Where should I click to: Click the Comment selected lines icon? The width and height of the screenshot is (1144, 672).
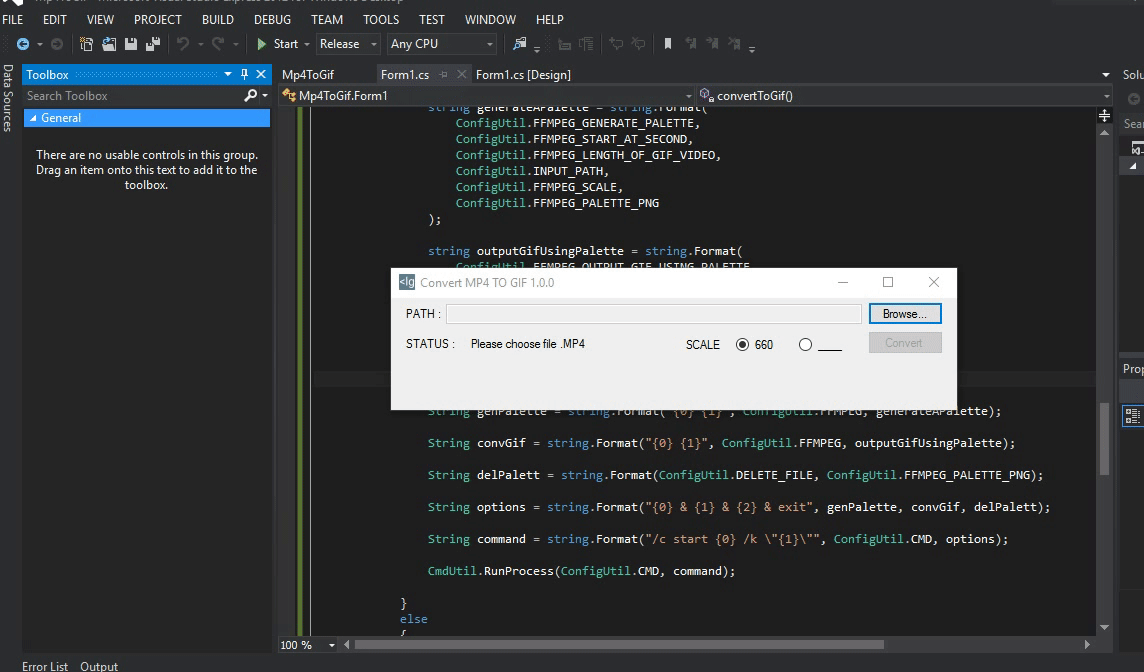616,44
